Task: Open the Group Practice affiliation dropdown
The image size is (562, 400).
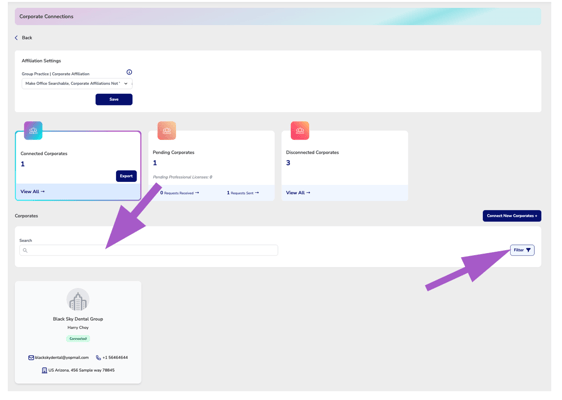Action: click(x=77, y=84)
